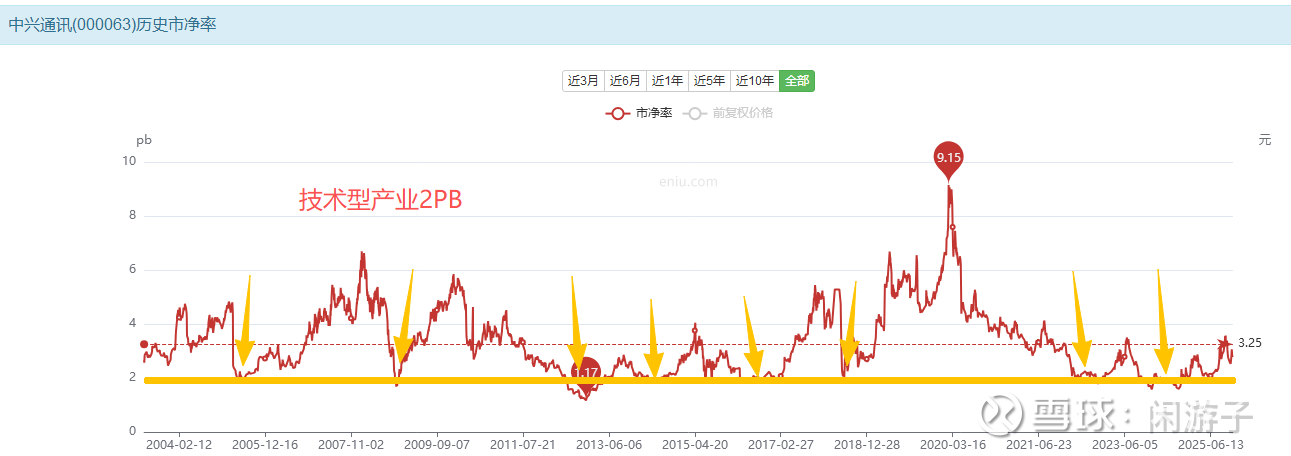Viewport: 1291px width, 456px height.
Task: Switch to the 近1年 range
Action: 667,81
